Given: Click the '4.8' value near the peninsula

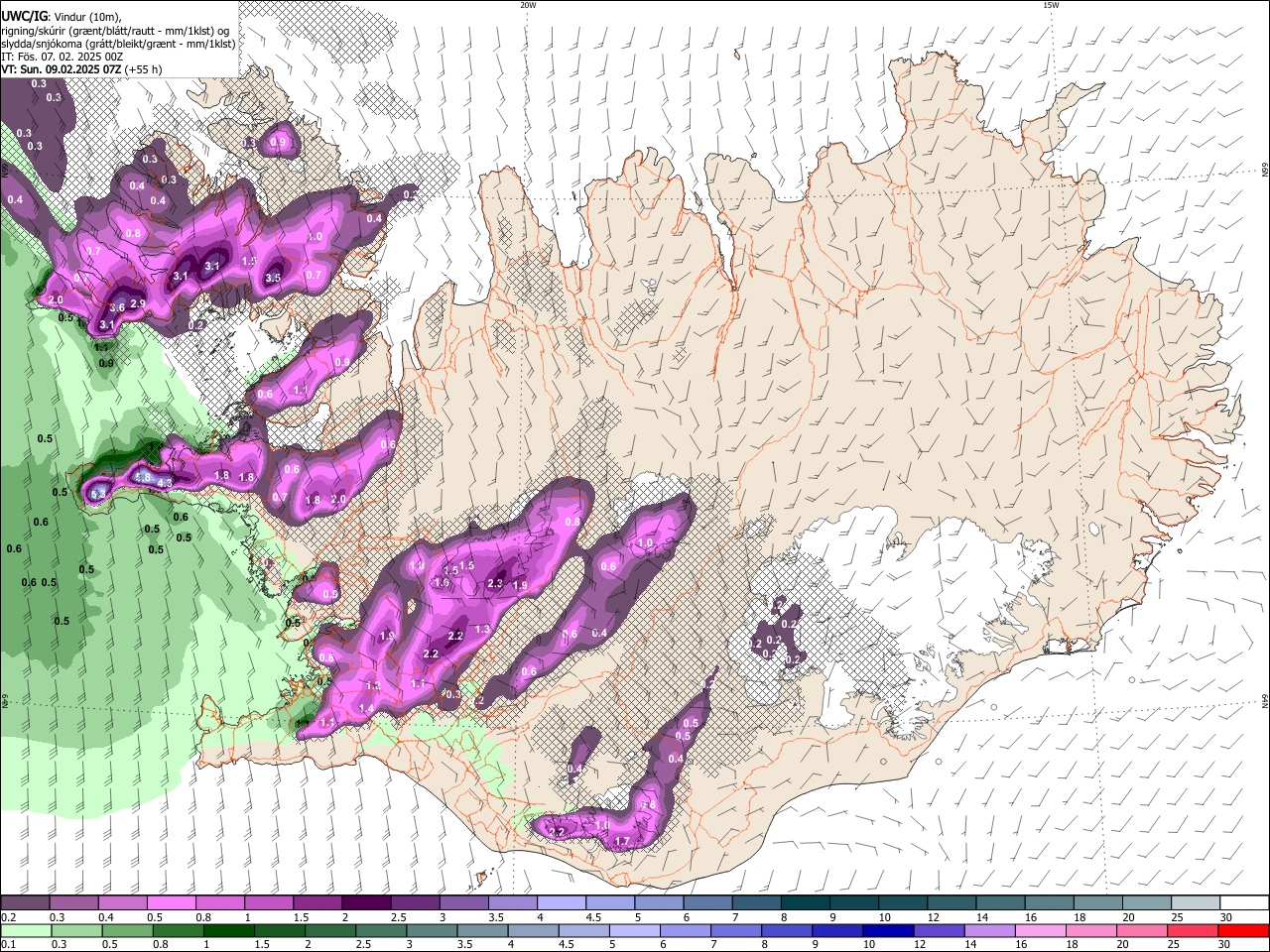Looking at the screenshot, I should pos(143,478).
